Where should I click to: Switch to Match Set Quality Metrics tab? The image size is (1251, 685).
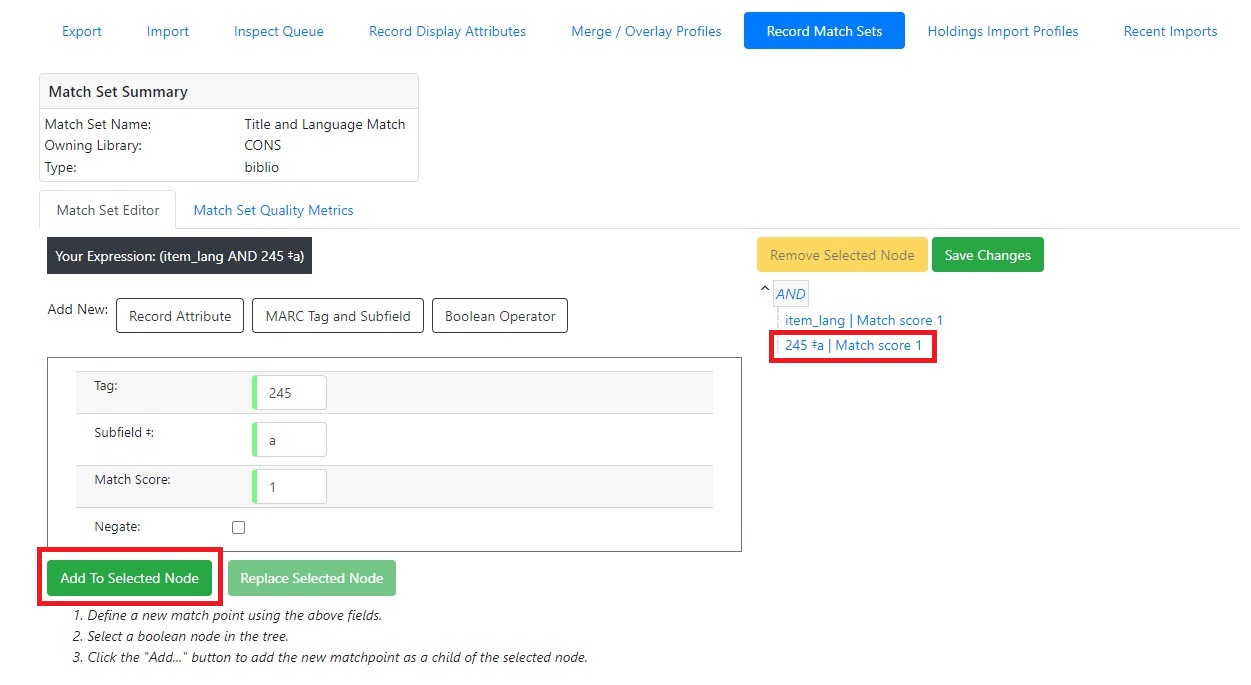(273, 210)
